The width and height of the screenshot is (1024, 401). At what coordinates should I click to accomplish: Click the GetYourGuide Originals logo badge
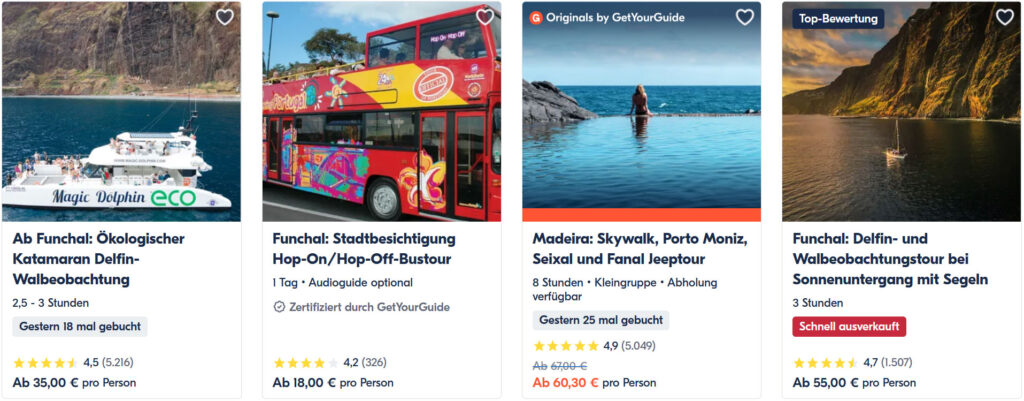(x=536, y=18)
